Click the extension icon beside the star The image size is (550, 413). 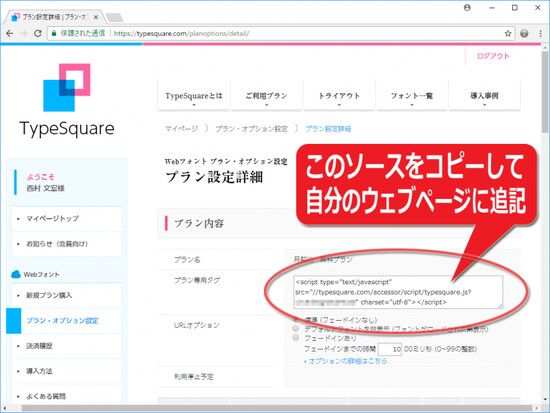coord(524,34)
